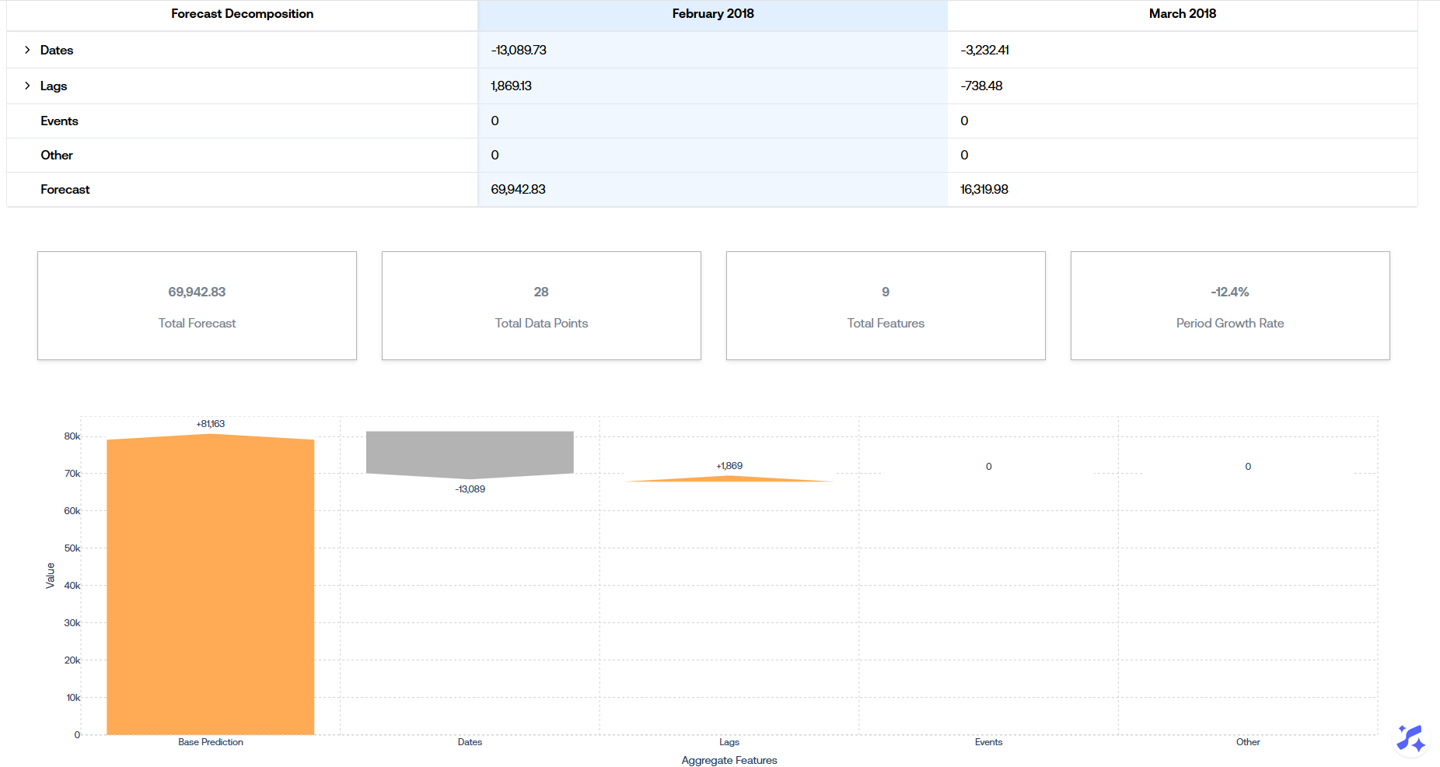Open the AI assistant sparkle icon
The height and width of the screenshot is (767, 1440).
[x=1410, y=739]
